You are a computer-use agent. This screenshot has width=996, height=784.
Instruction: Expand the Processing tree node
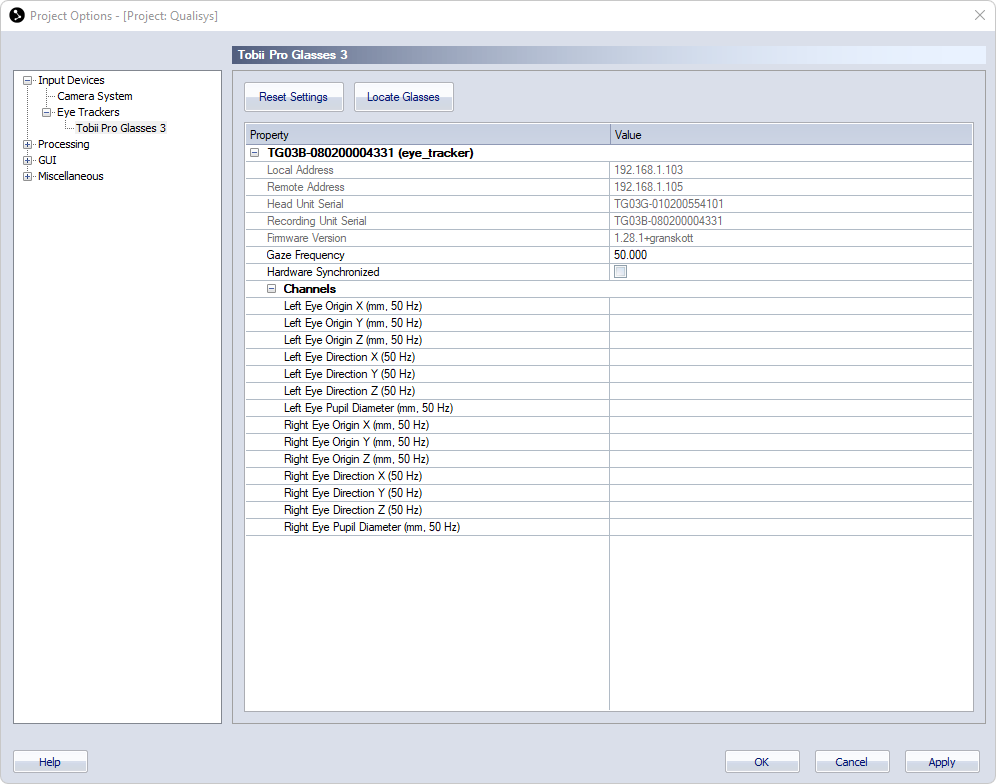pyautogui.click(x=28, y=145)
